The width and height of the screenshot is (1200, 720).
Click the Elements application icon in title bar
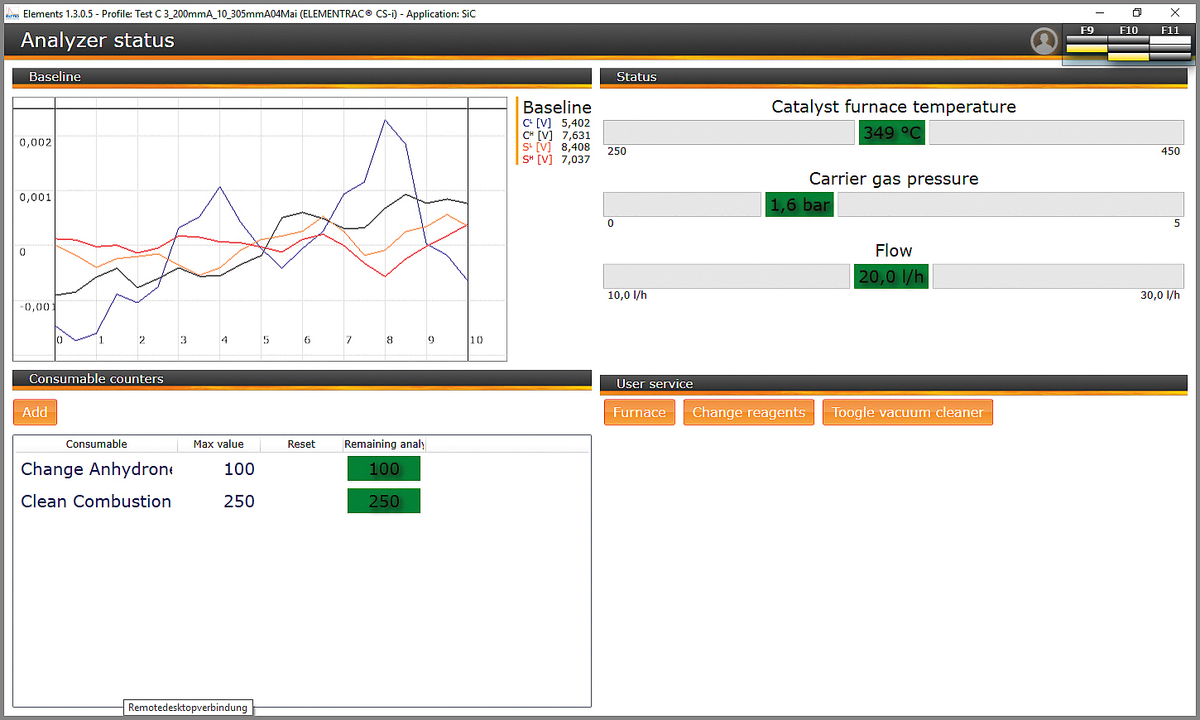10,13
